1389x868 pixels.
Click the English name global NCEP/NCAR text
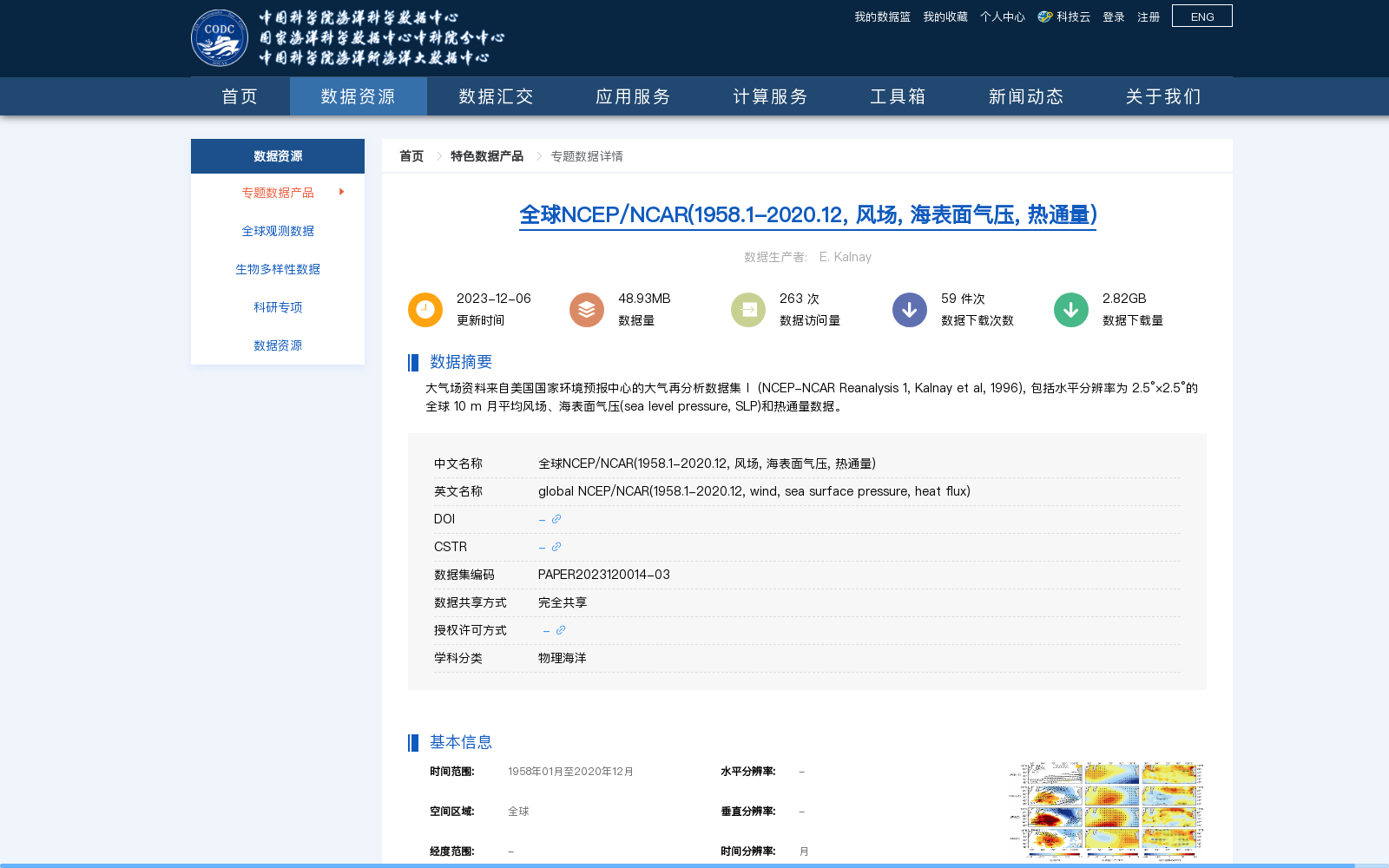point(754,491)
